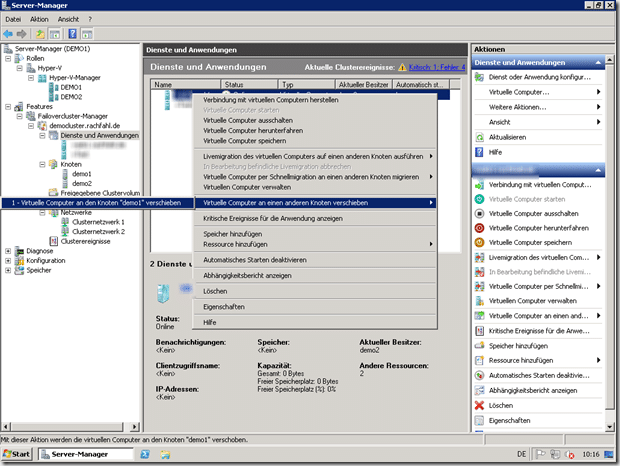Click the Name column header
This screenshot has width=620, height=466.
click(186, 85)
